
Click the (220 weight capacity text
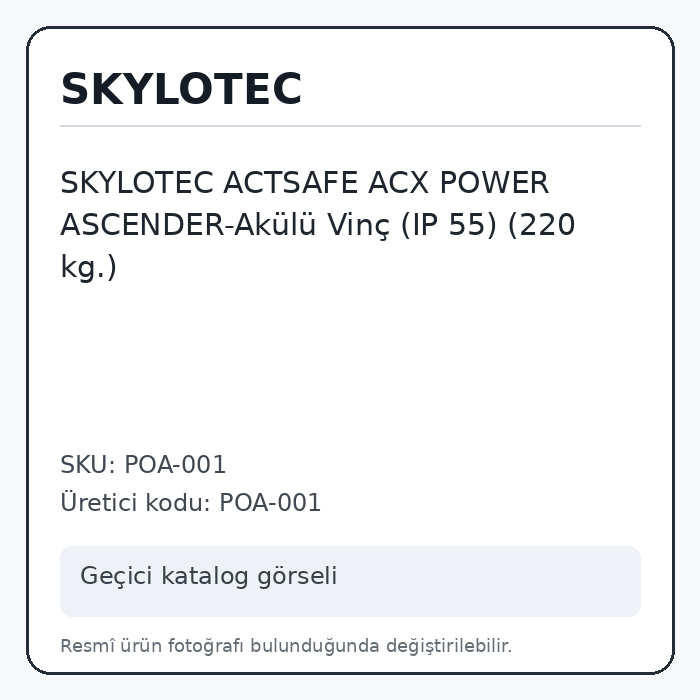tap(541, 225)
